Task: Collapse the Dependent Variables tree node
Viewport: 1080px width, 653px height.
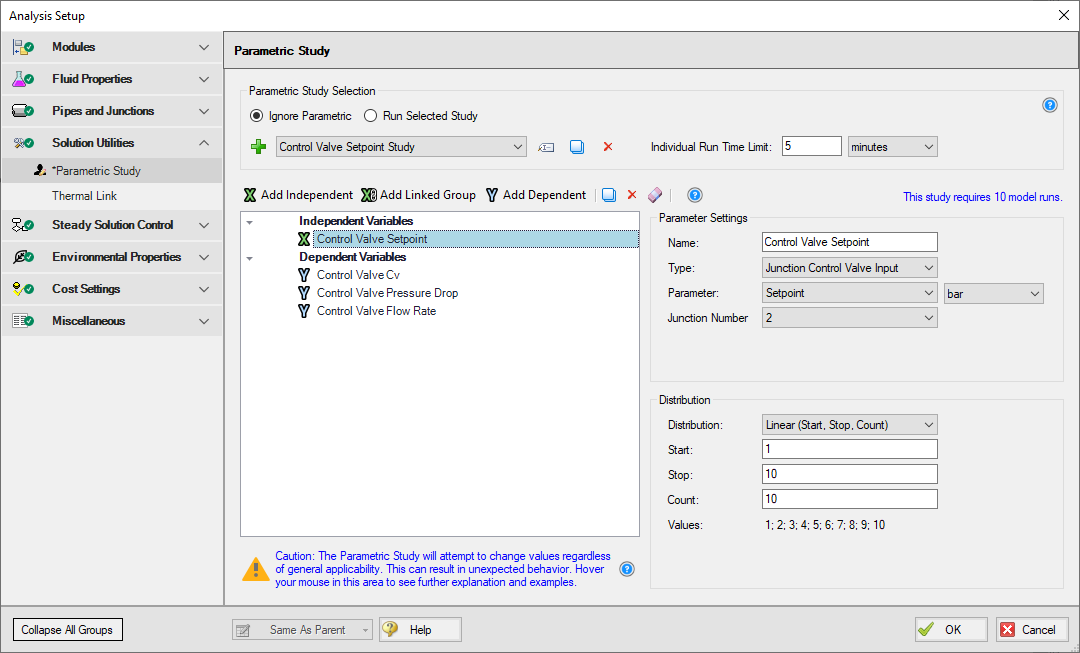Action: click(x=249, y=258)
